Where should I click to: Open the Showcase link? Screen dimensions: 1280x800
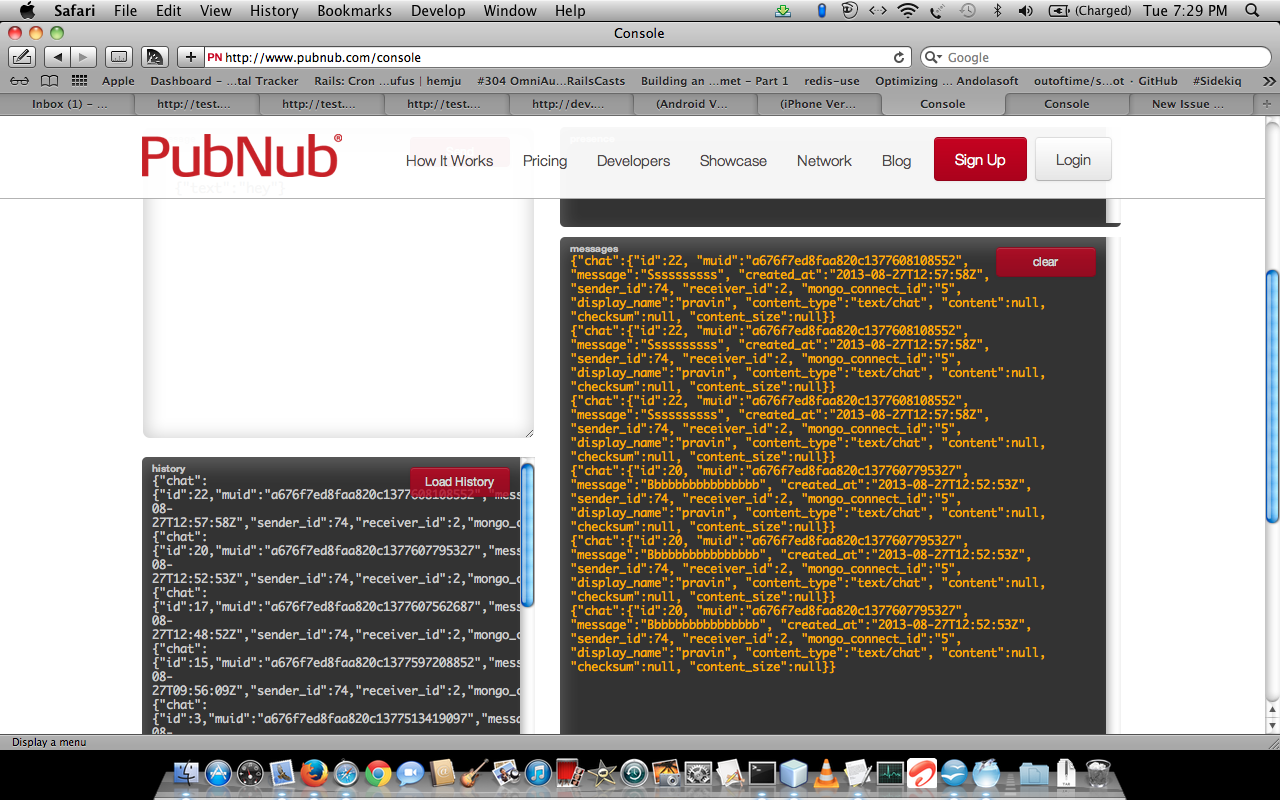tap(733, 160)
